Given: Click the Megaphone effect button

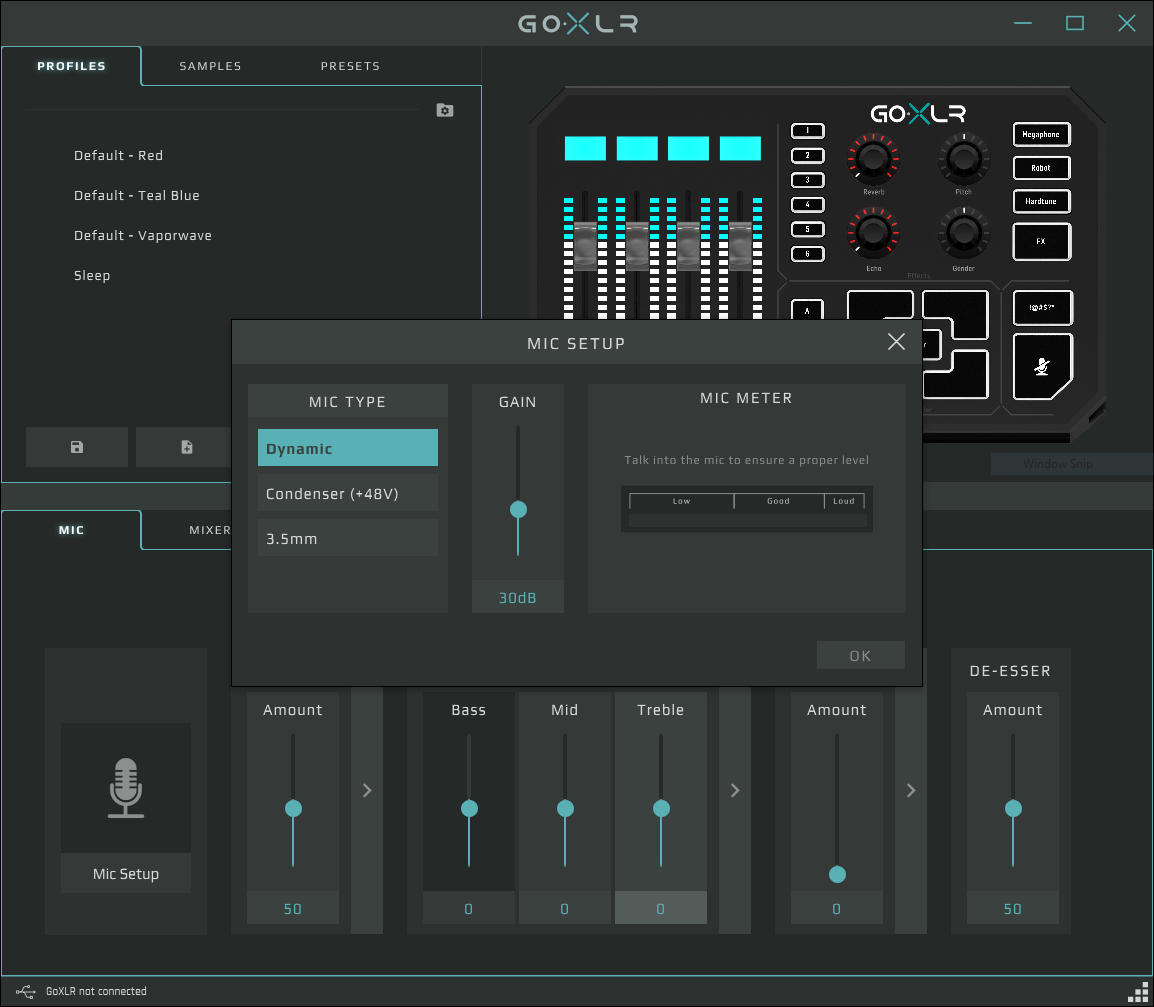Looking at the screenshot, I should pyautogui.click(x=1041, y=134).
